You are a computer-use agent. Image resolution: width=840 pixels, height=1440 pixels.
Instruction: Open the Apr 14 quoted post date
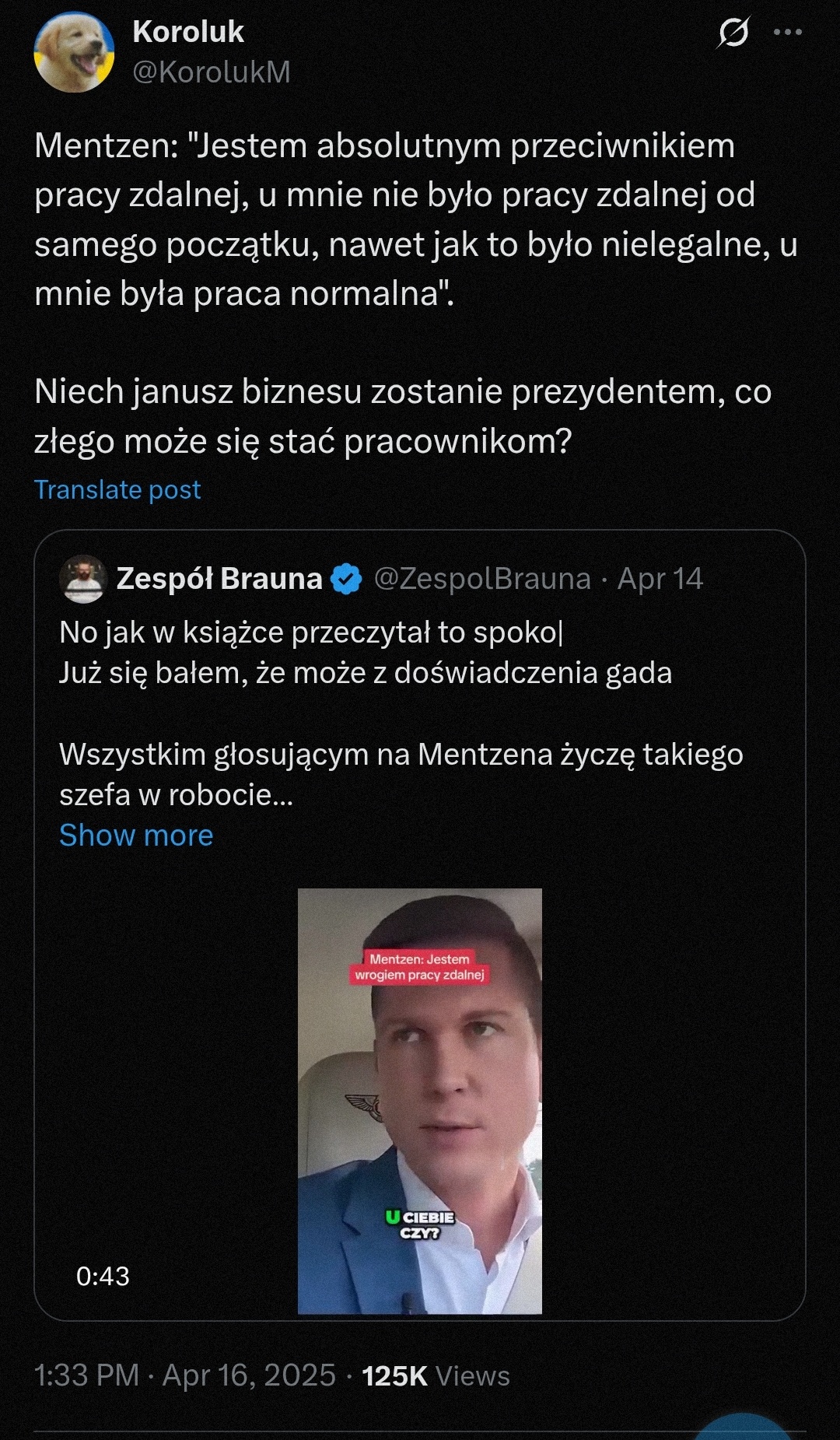coord(660,579)
